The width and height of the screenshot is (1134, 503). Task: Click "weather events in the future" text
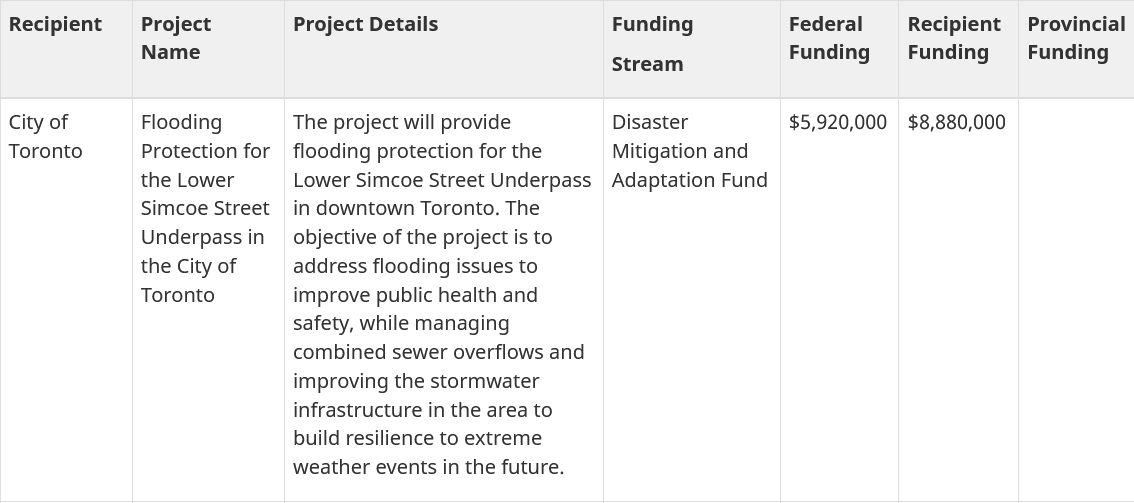pos(428,468)
